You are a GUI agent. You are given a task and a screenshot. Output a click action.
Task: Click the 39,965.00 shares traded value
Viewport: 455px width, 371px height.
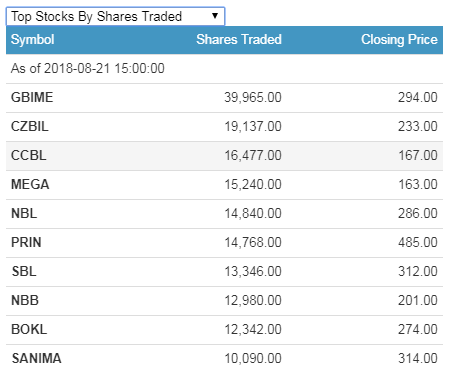(253, 97)
